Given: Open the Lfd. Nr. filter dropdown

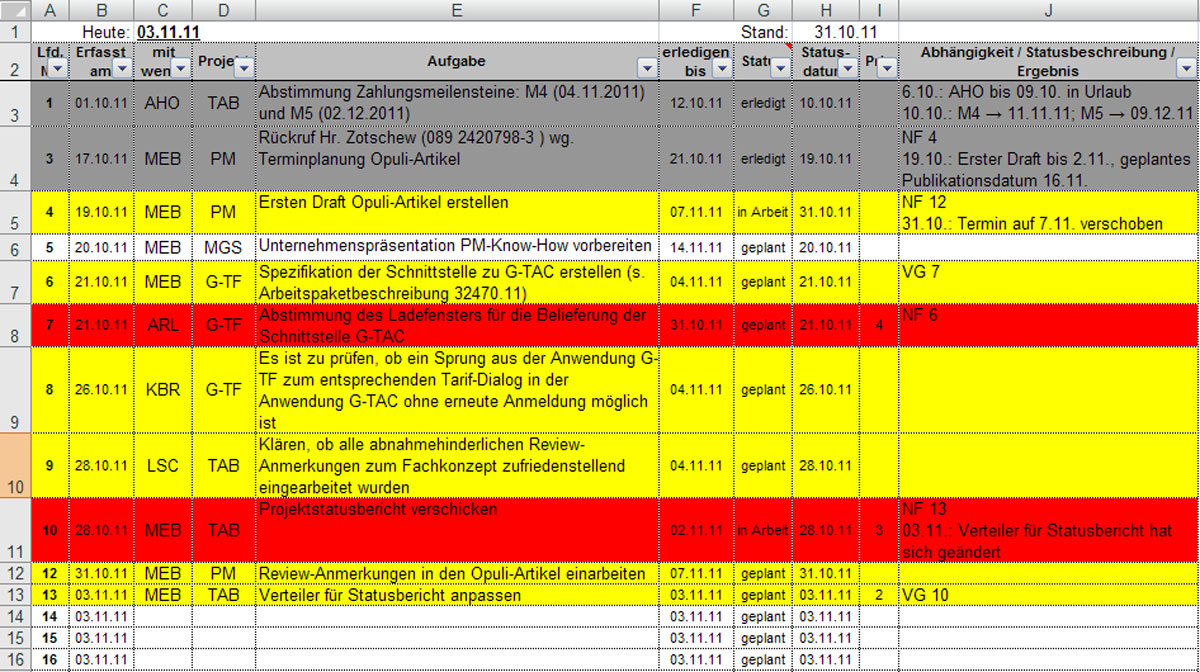Looking at the screenshot, I should point(57,68).
